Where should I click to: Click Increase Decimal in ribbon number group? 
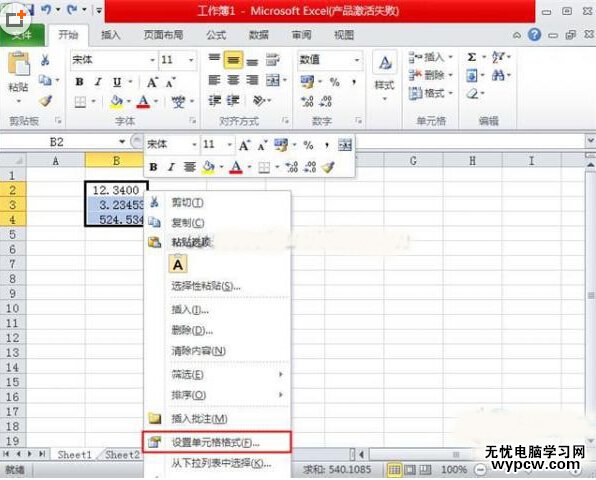[307, 101]
